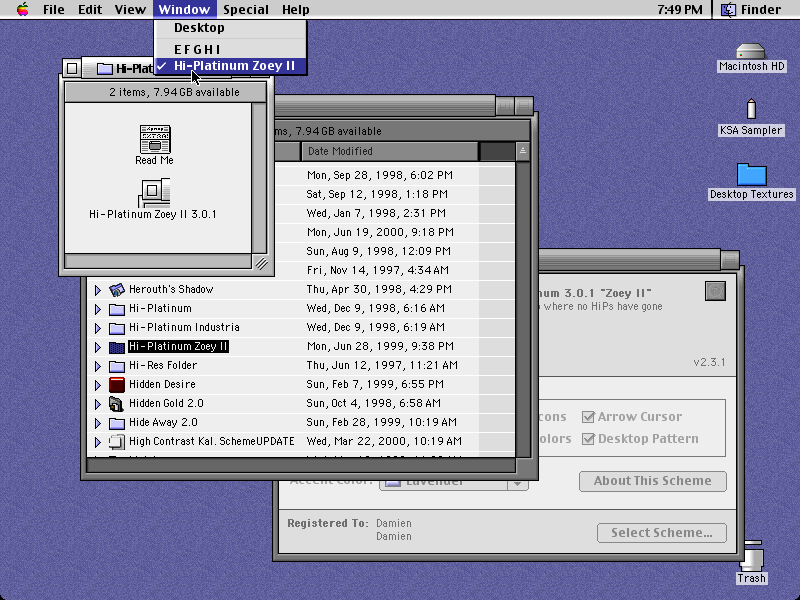Sort by the Date Modified column header
Image resolution: width=800 pixels, height=600 pixels.
[x=390, y=152]
